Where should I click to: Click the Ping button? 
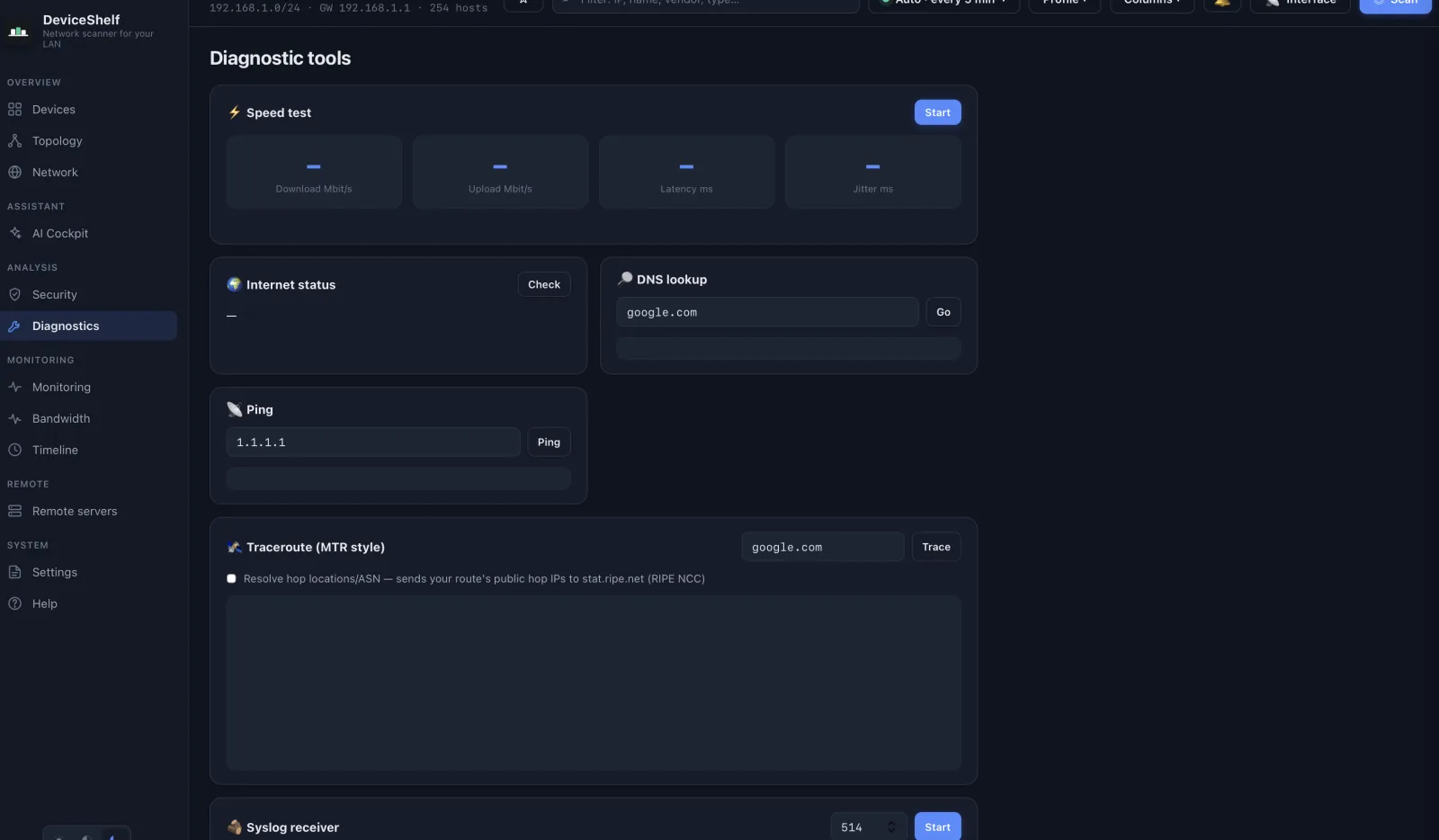coord(549,442)
